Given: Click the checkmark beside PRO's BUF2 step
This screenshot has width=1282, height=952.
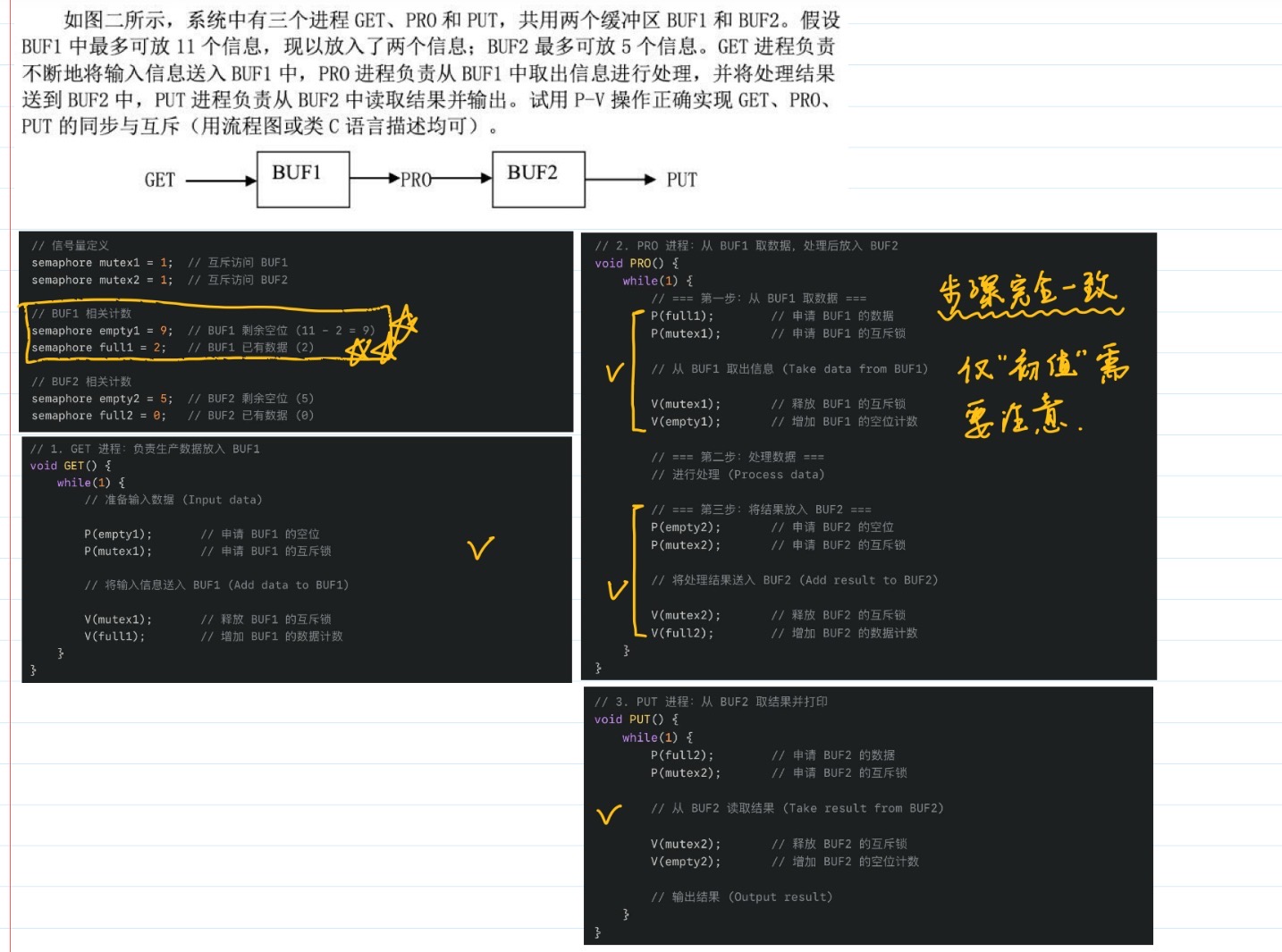Looking at the screenshot, I should 617,588.
